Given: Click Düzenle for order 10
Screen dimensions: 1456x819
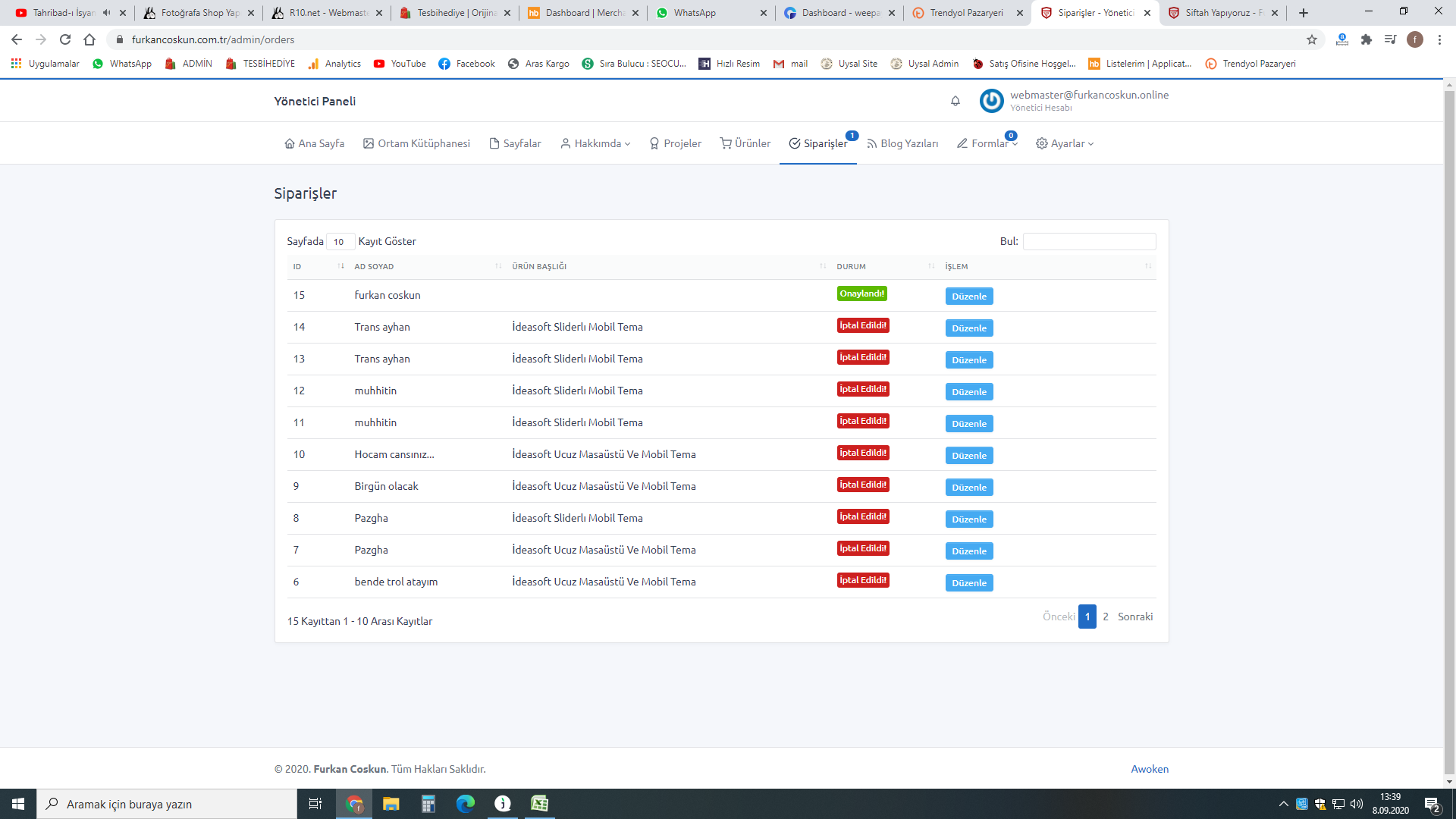Looking at the screenshot, I should (968, 456).
